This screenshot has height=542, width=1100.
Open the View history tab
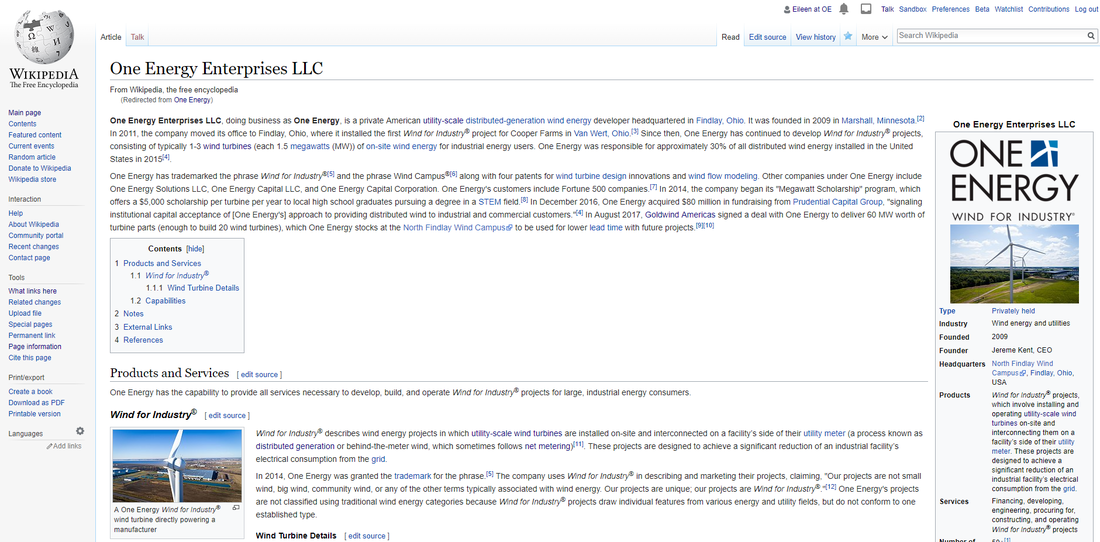click(815, 37)
